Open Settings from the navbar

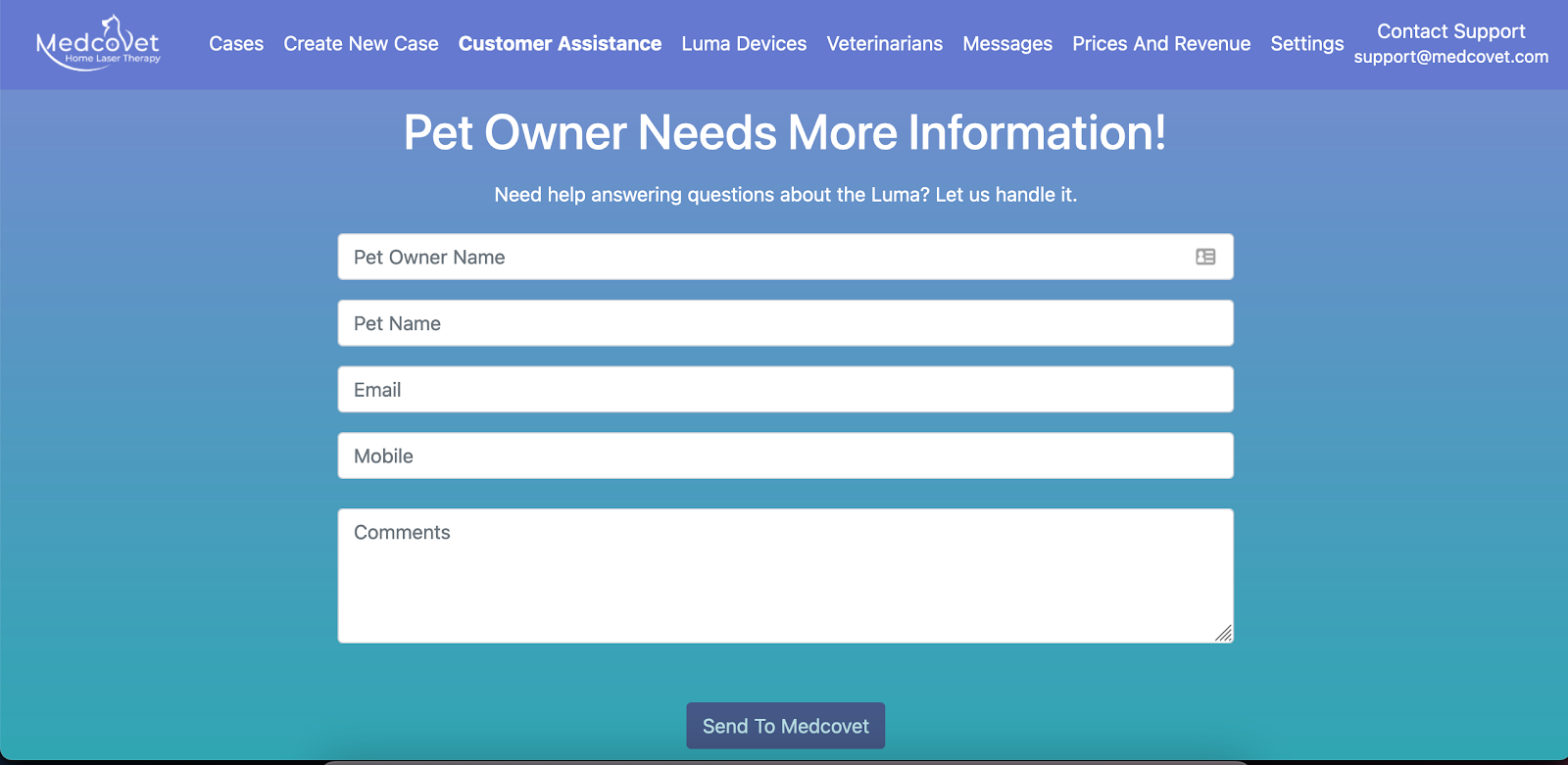1307,44
